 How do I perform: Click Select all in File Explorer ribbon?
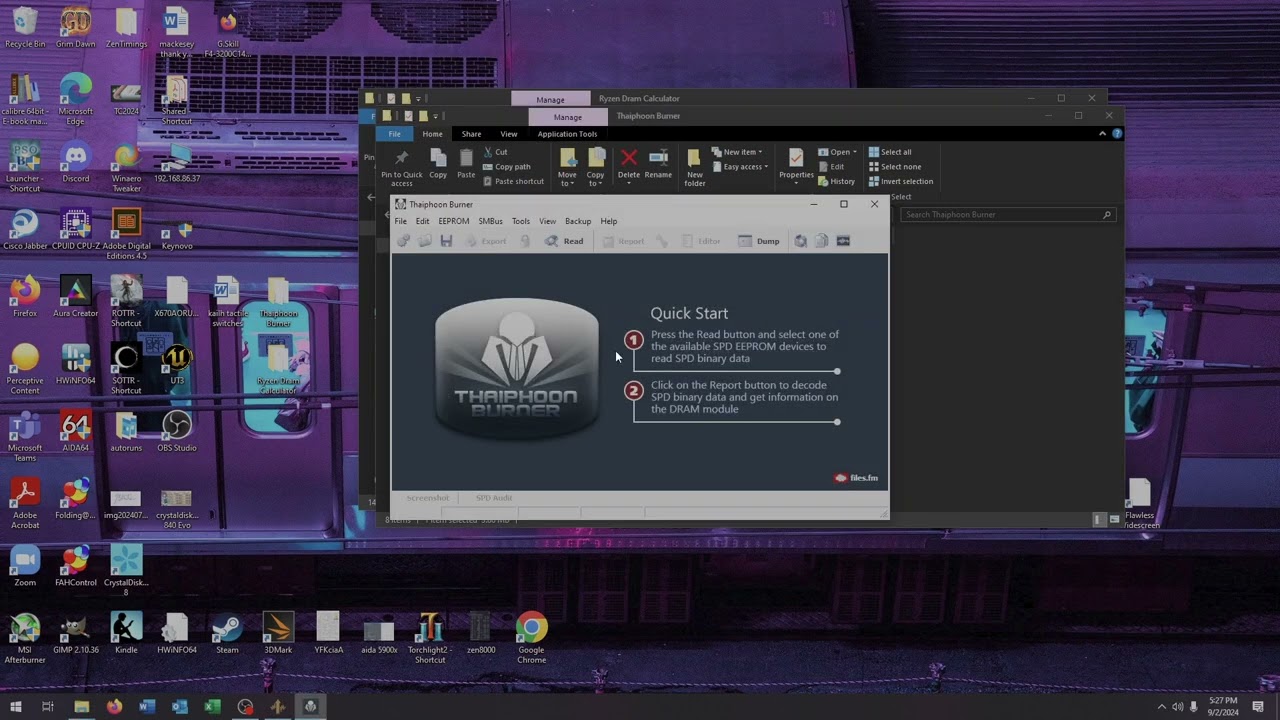point(890,152)
